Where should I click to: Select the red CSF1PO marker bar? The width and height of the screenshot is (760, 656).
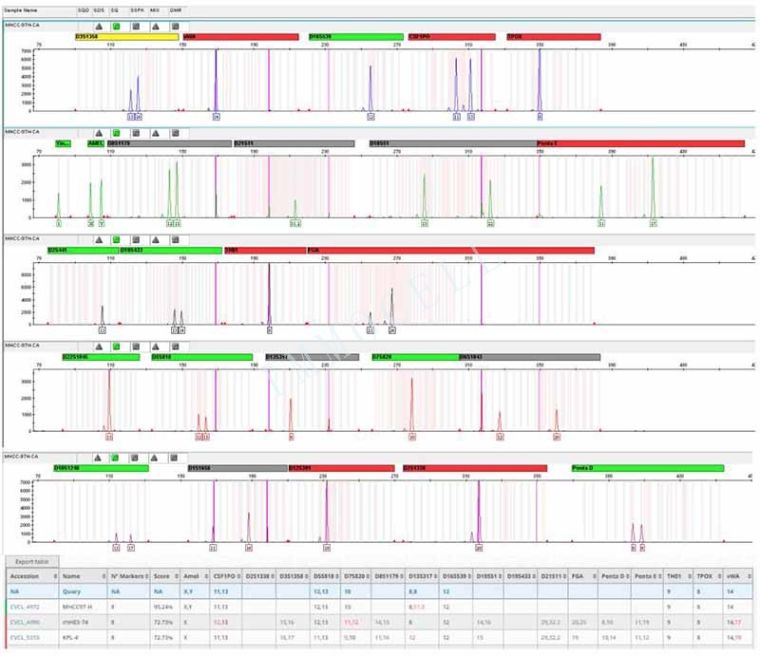click(x=451, y=37)
